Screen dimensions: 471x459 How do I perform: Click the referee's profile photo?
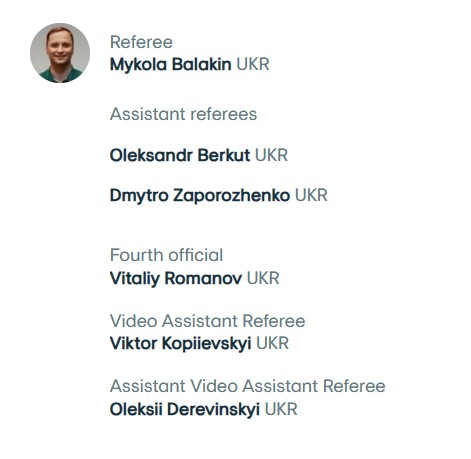[x=60, y=53]
